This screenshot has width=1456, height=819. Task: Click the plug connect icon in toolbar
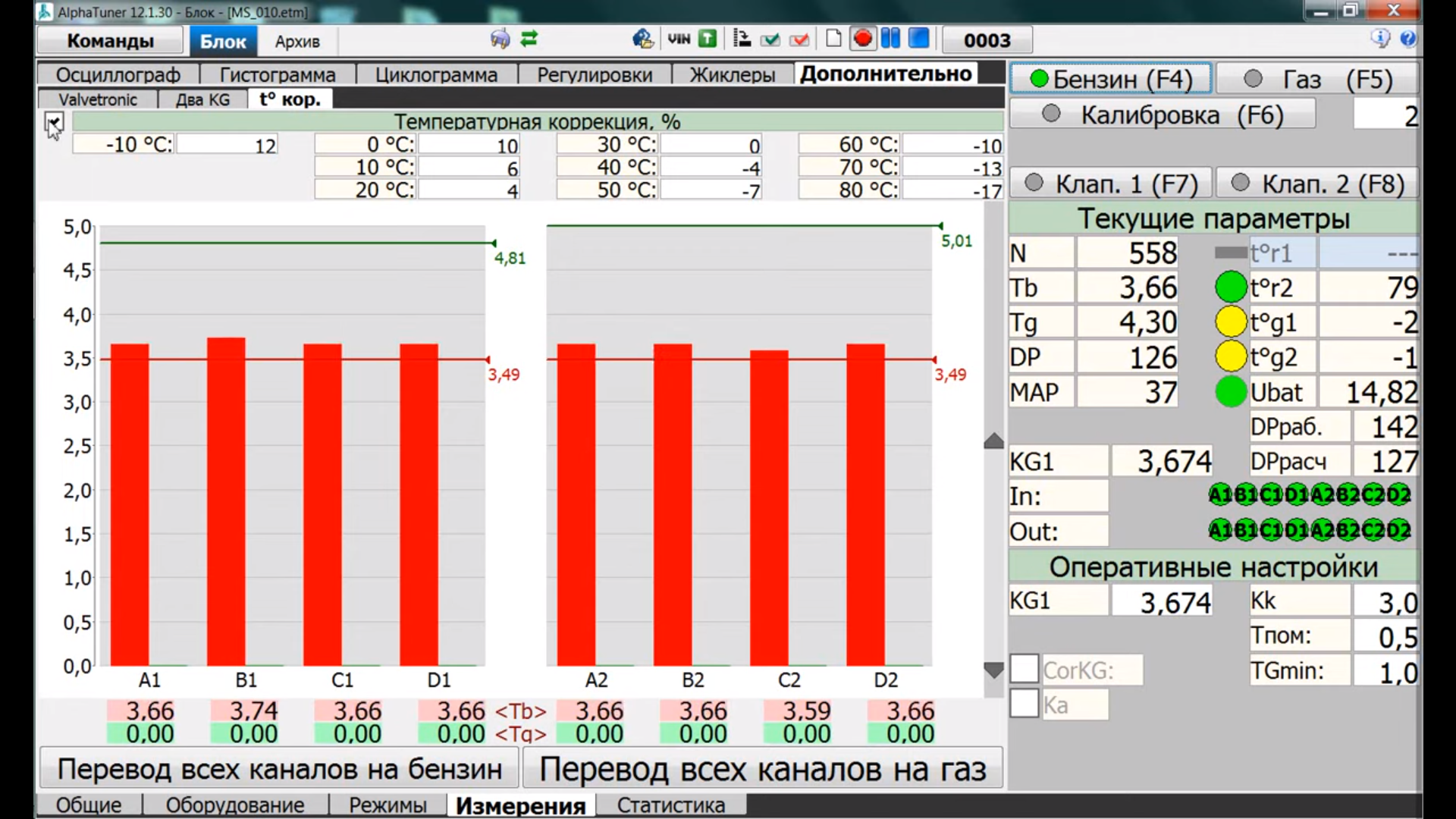pos(500,39)
